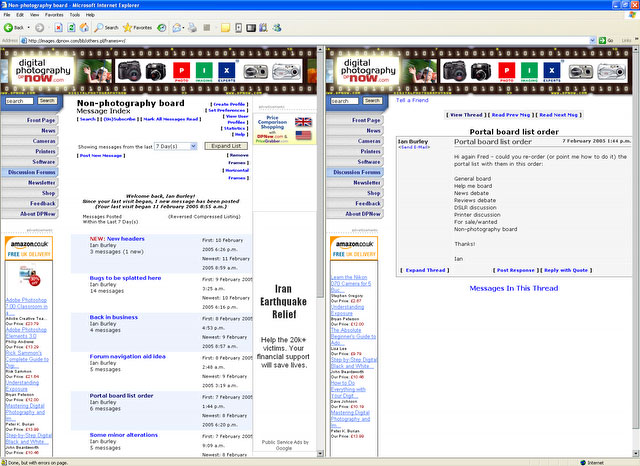Screen dimensions: 640x466
Task: Open the Favorites menu
Action: coord(53,15)
